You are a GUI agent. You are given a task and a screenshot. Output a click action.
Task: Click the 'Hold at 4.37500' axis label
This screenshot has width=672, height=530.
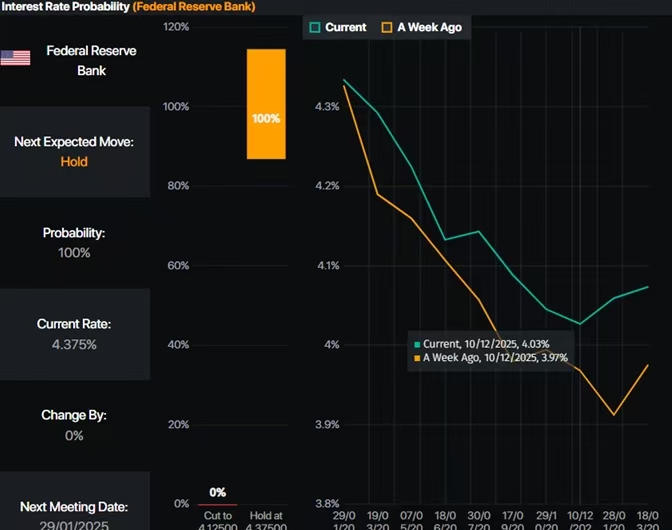pos(266,522)
